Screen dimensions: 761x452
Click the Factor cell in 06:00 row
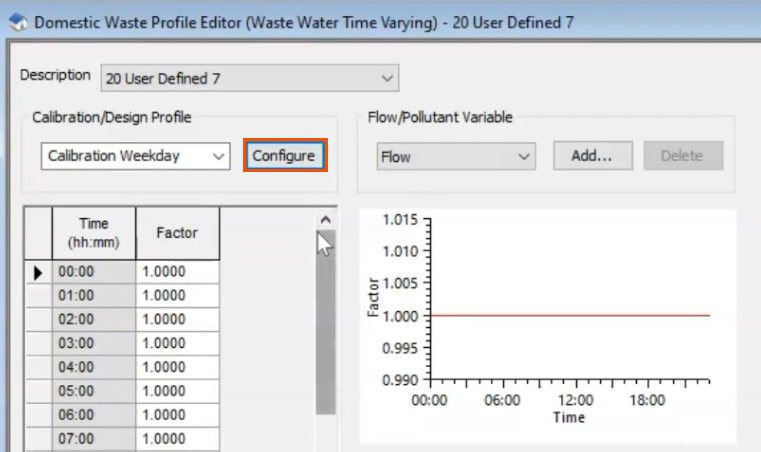tap(178, 415)
